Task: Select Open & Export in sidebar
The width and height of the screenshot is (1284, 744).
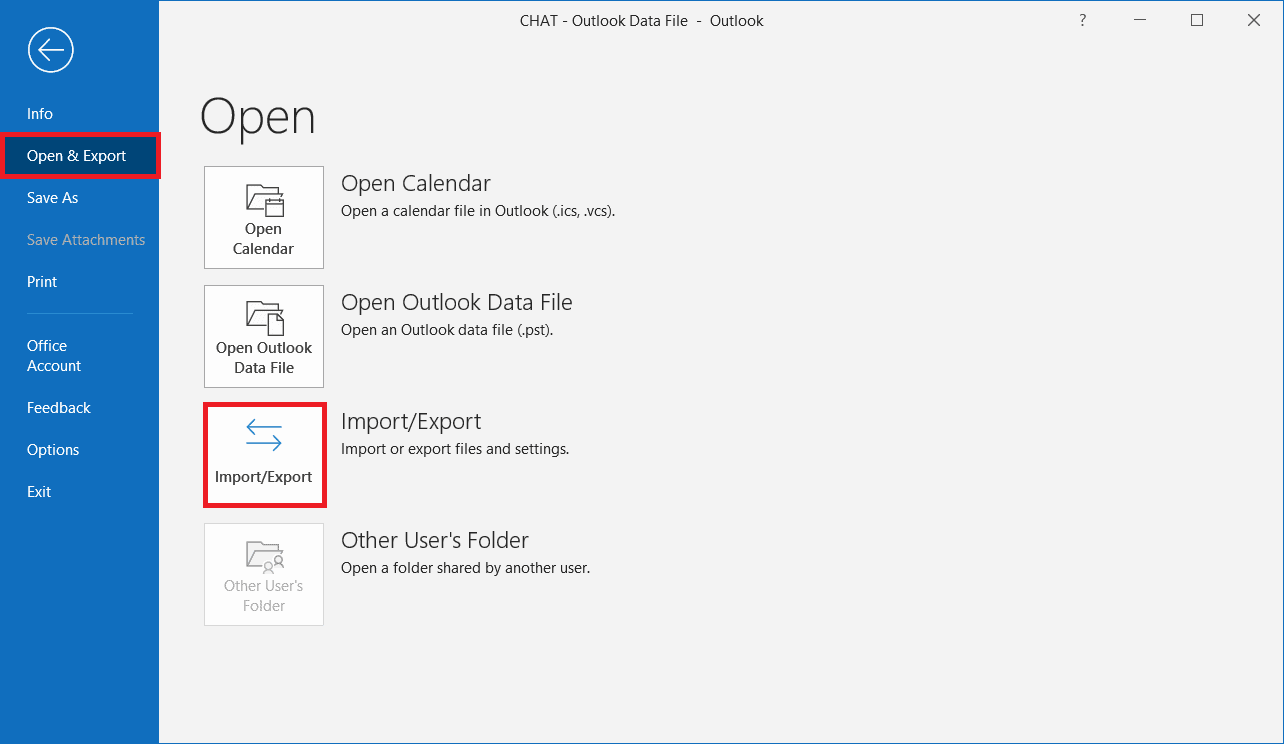Action: click(79, 156)
